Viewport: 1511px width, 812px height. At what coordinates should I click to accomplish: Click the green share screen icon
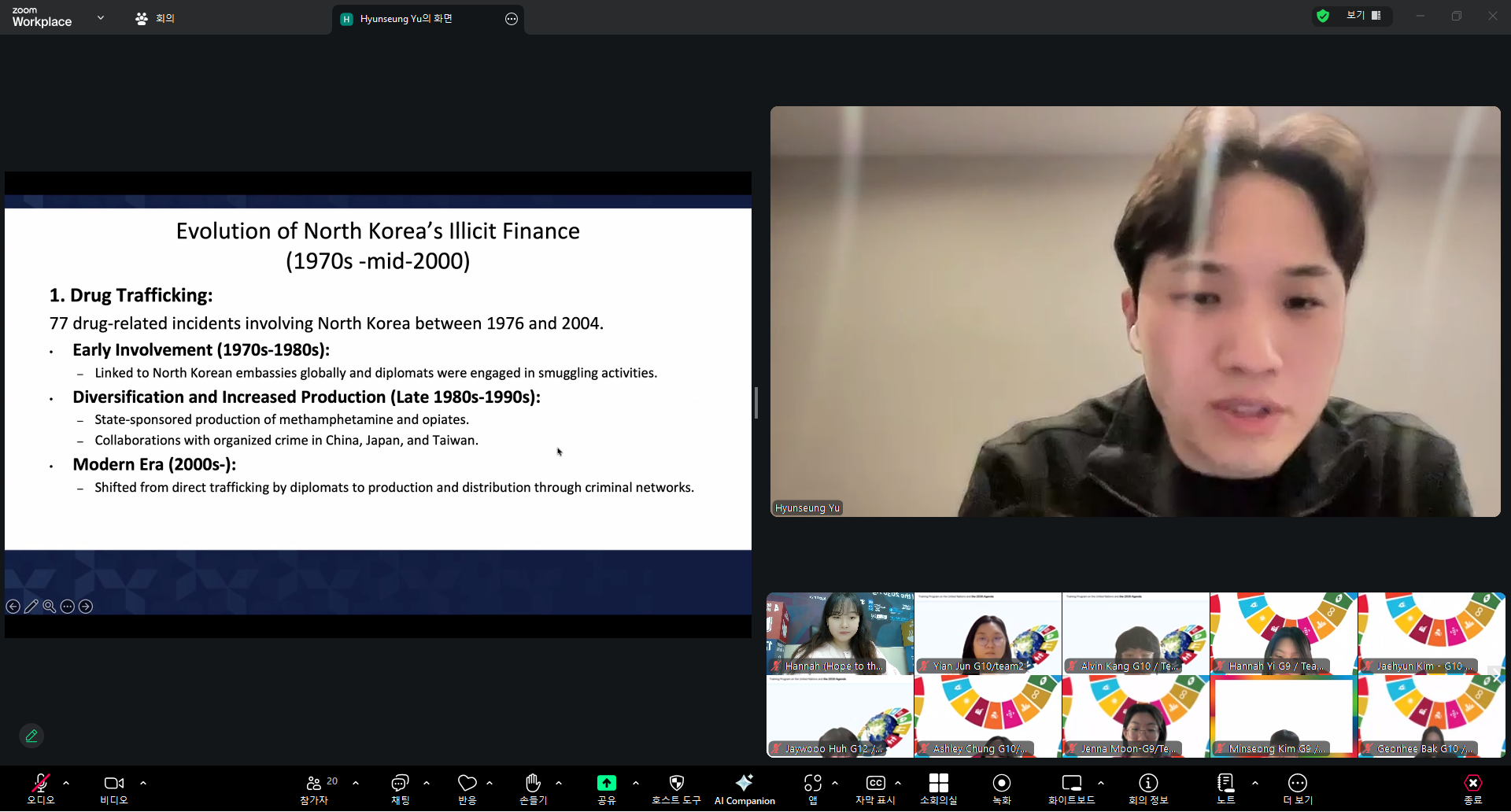tap(606, 784)
